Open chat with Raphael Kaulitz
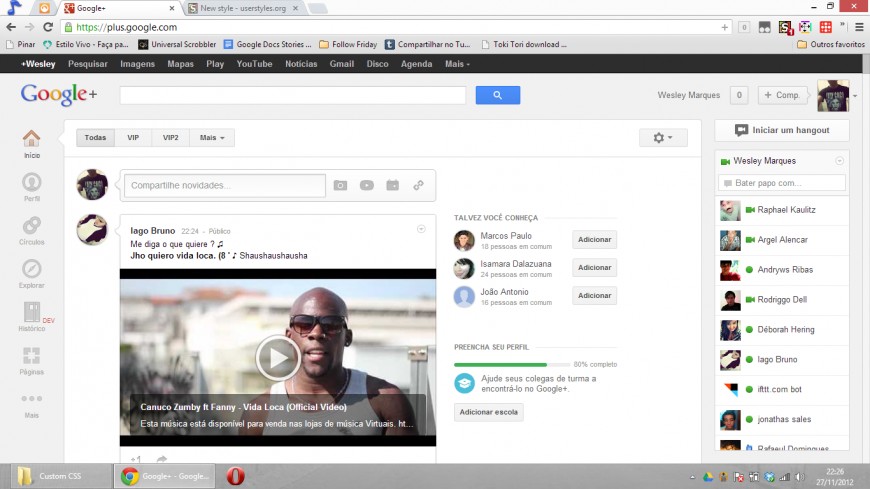The image size is (870, 489). (x=782, y=210)
